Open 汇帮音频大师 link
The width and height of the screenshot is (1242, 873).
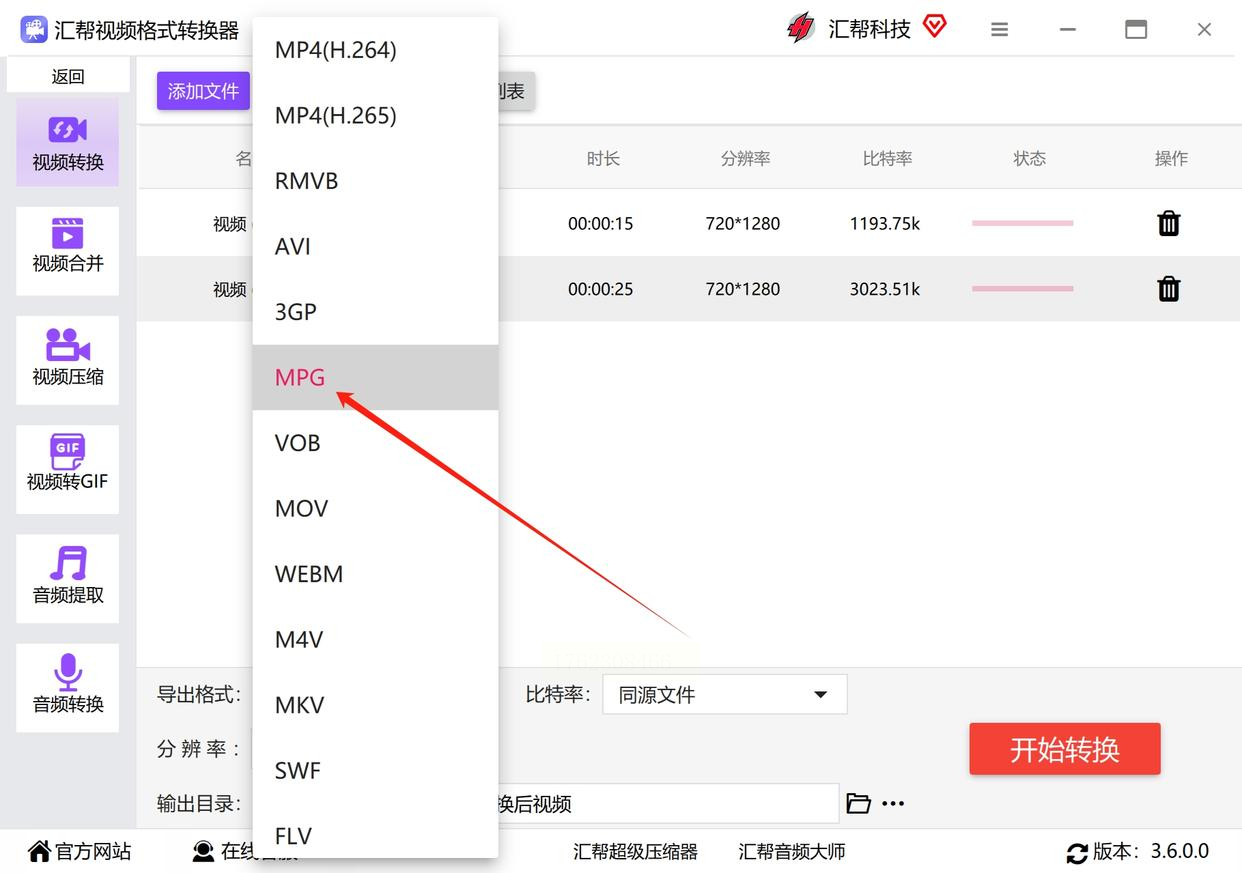(792, 852)
